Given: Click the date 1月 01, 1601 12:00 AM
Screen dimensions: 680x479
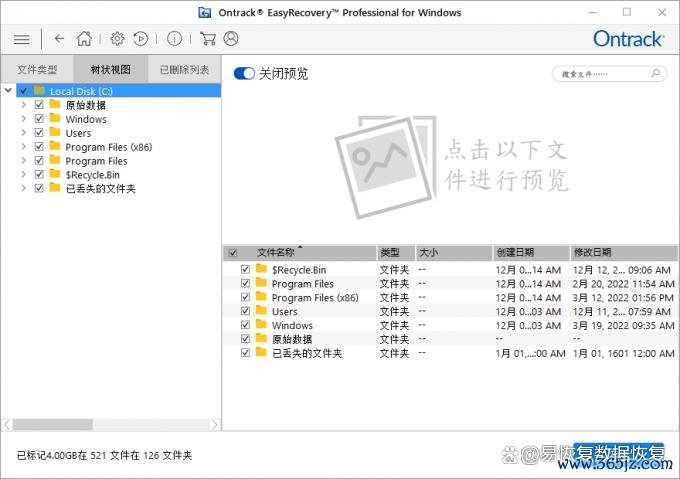Looking at the screenshot, I should coord(624,353).
